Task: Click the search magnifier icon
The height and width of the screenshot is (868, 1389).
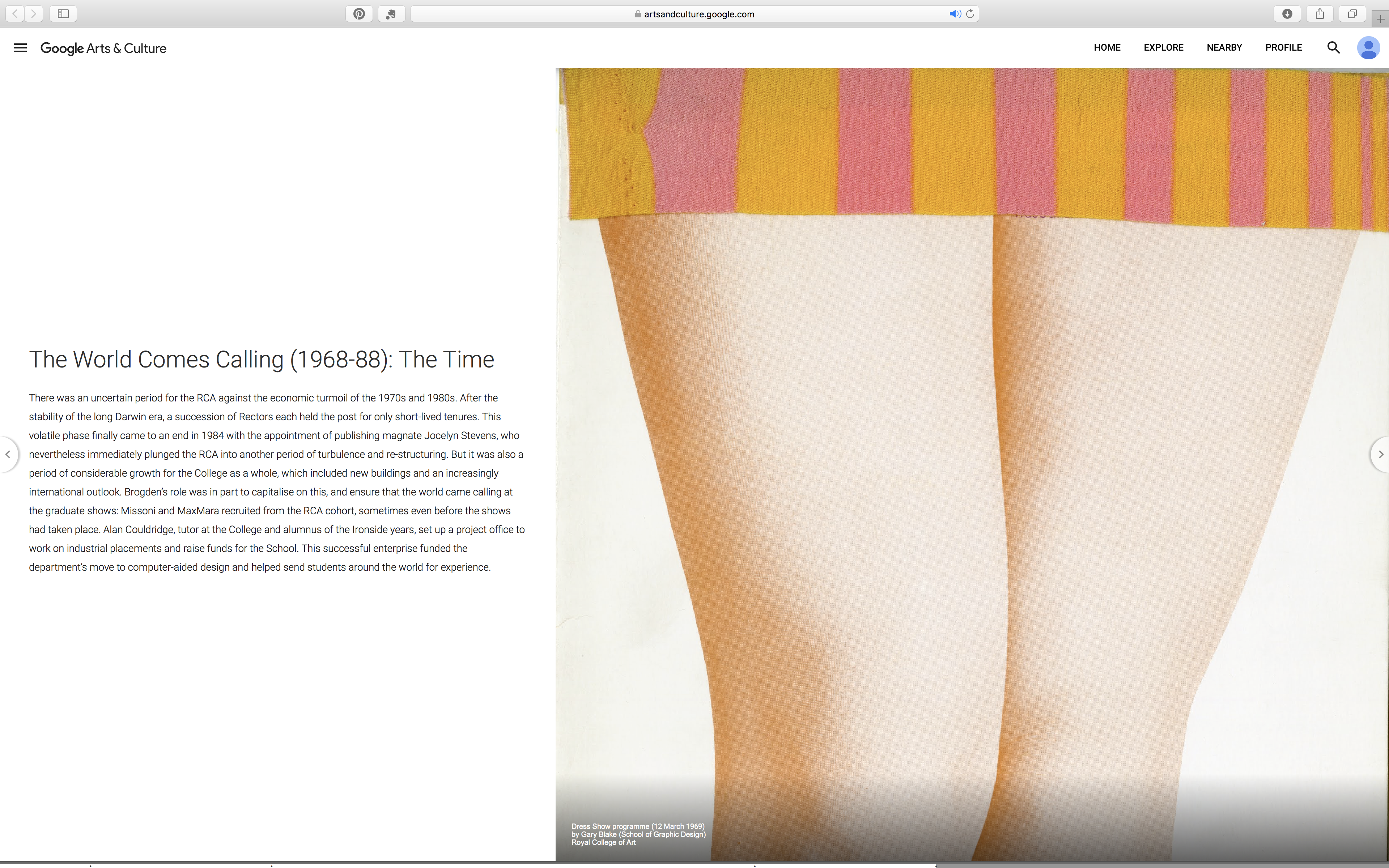Action: (1333, 48)
